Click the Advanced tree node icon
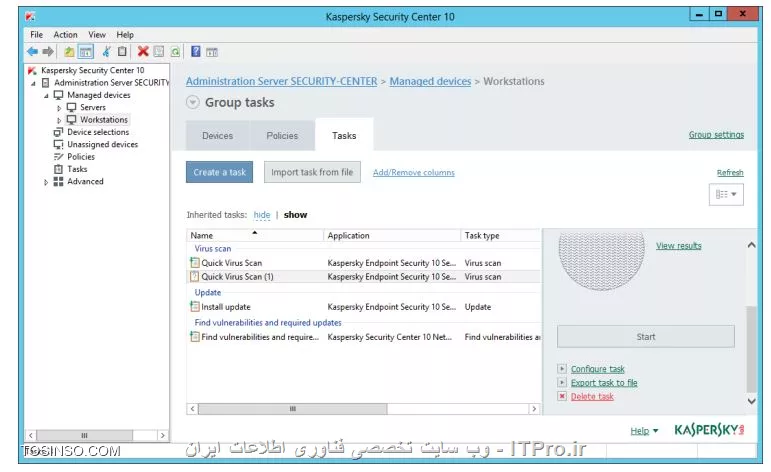Image resolution: width=771 pixels, height=472 pixels. click(x=58, y=181)
